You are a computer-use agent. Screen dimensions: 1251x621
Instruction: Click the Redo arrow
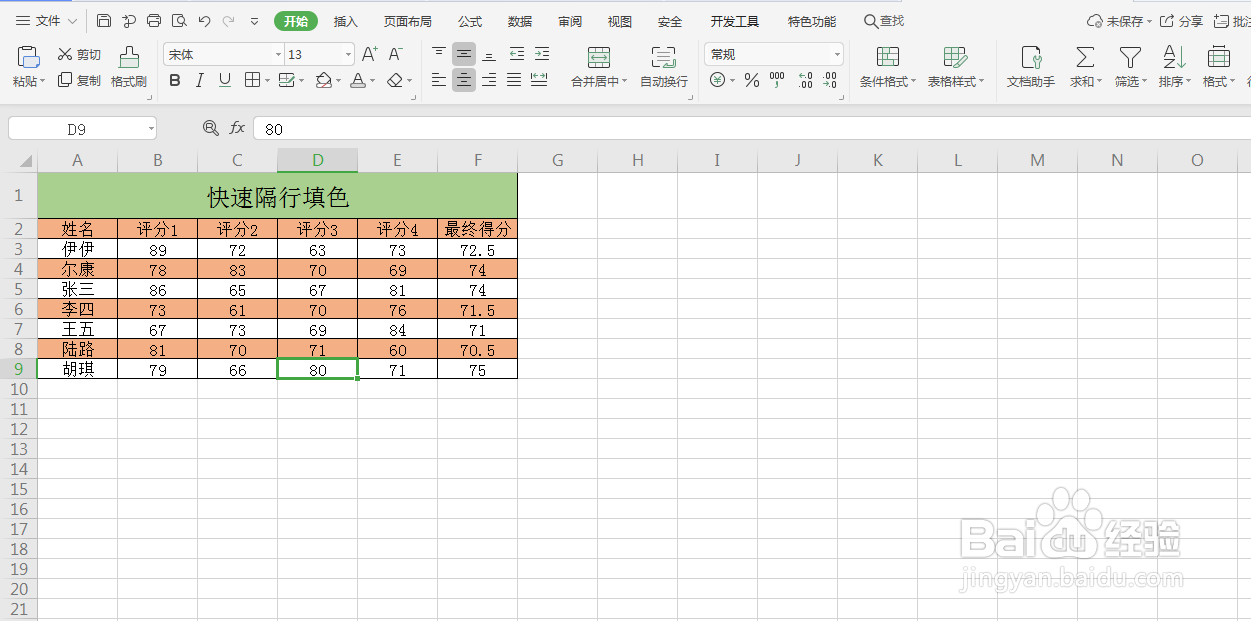(x=229, y=21)
